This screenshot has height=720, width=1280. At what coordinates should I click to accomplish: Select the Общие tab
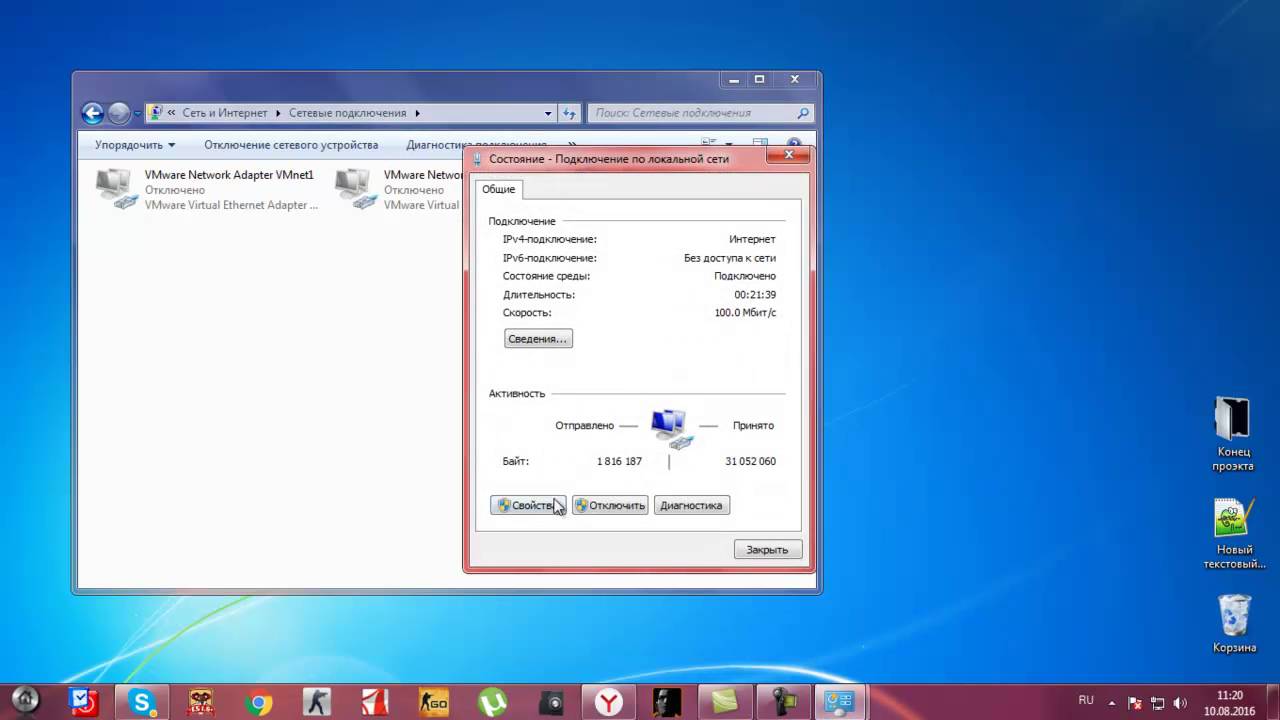tap(498, 189)
